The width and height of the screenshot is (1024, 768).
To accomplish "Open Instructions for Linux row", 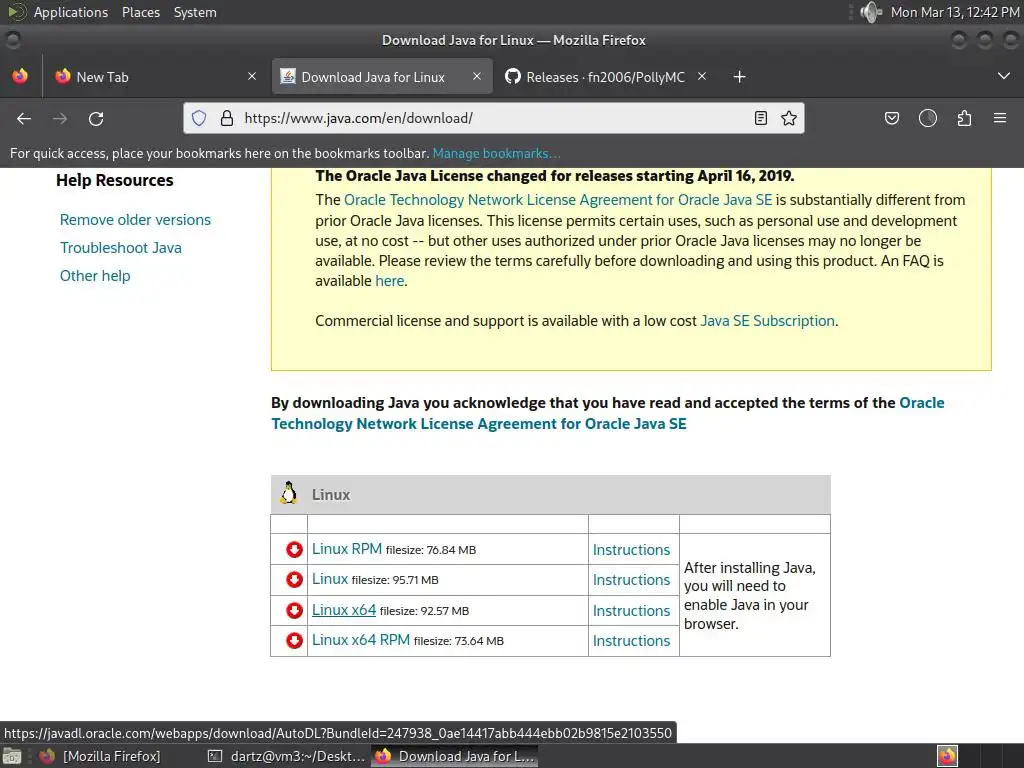I will point(632,580).
